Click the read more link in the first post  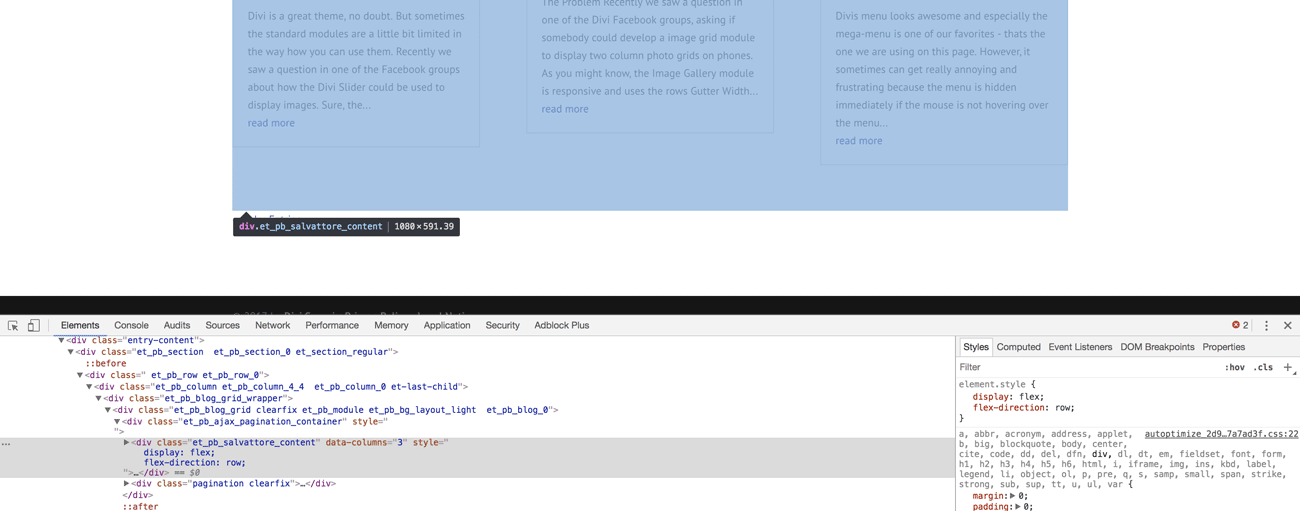271,123
